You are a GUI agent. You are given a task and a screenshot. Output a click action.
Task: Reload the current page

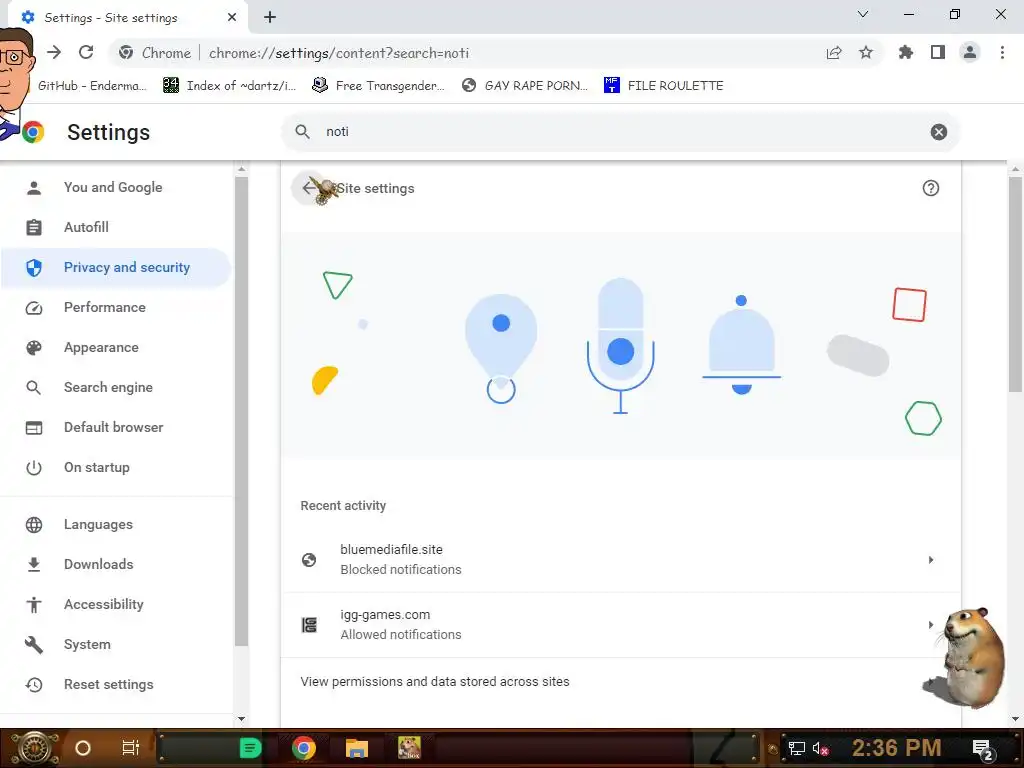pyautogui.click(x=86, y=53)
